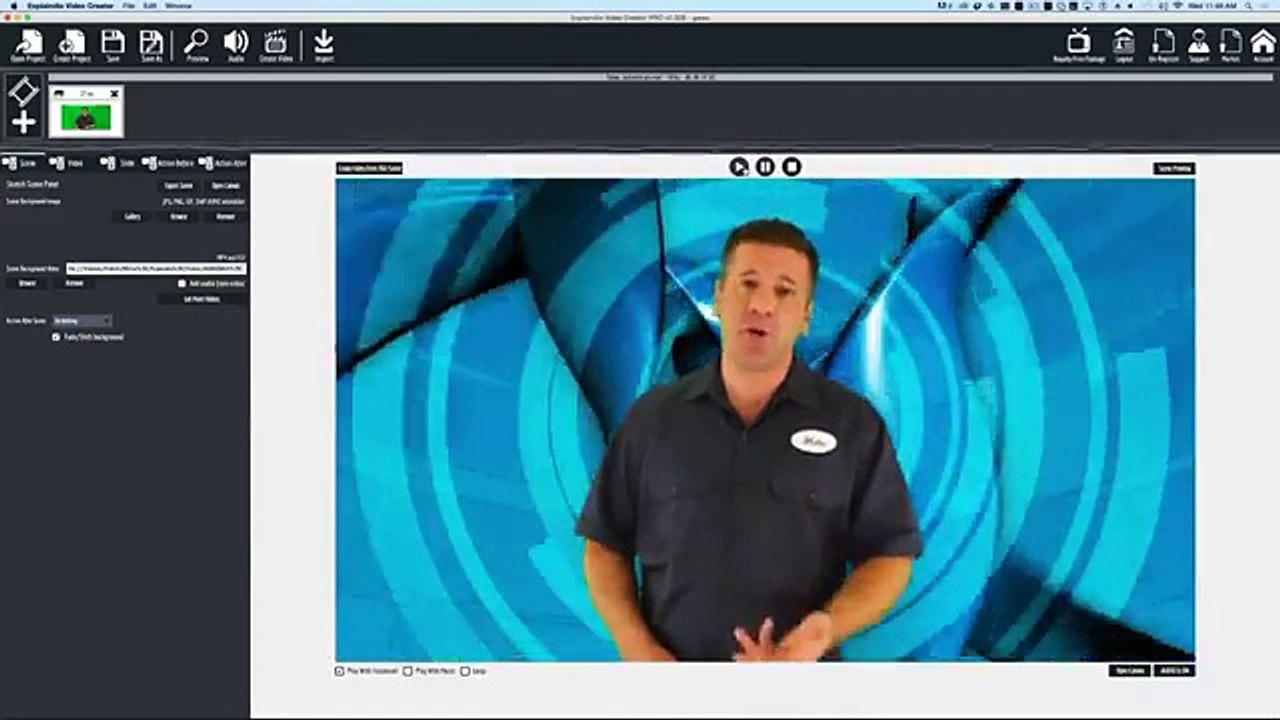Open the Apple menu
Image resolution: width=1280 pixels, height=720 pixels.
(14, 5)
